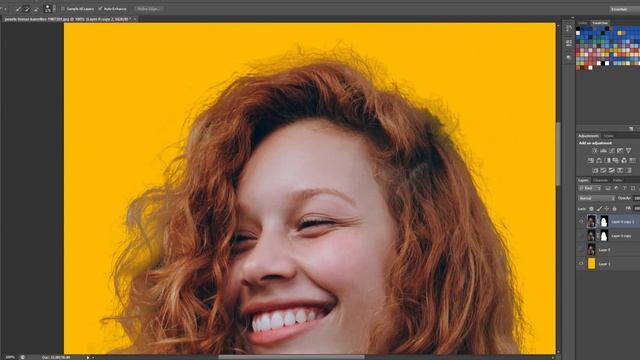The image size is (640, 360).
Task: Add a Posterize adjustment
Action: (603, 170)
